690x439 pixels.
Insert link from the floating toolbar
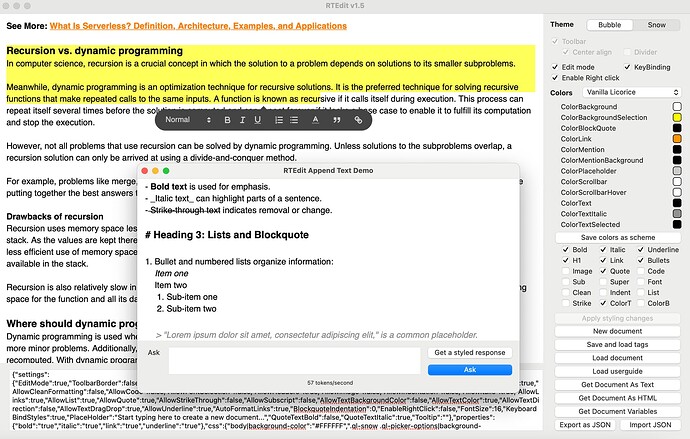tap(358, 120)
